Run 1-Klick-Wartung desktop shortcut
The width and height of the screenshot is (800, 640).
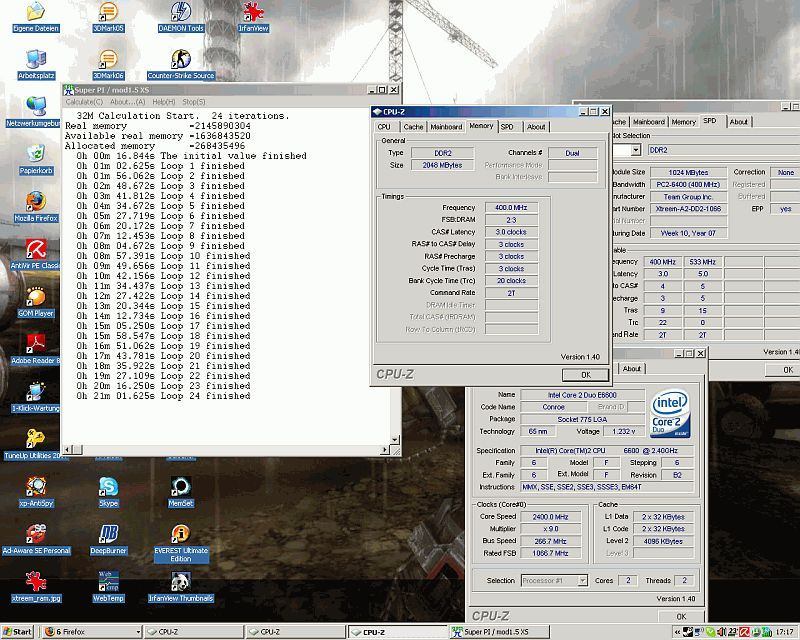(x=36, y=397)
